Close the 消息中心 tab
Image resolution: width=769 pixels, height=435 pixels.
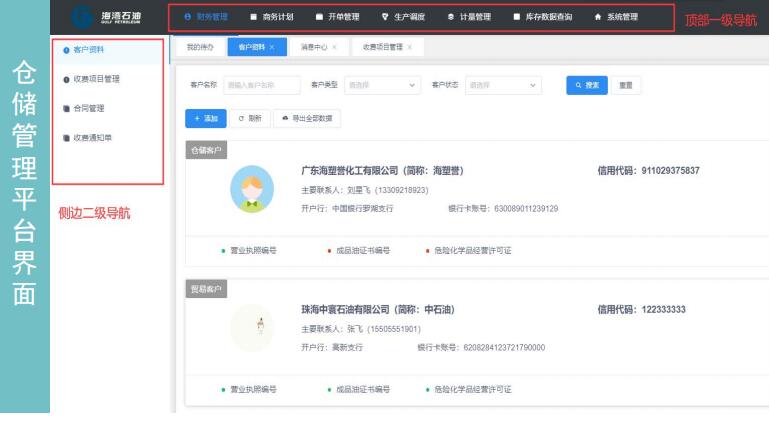pyautogui.click(x=334, y=47)
